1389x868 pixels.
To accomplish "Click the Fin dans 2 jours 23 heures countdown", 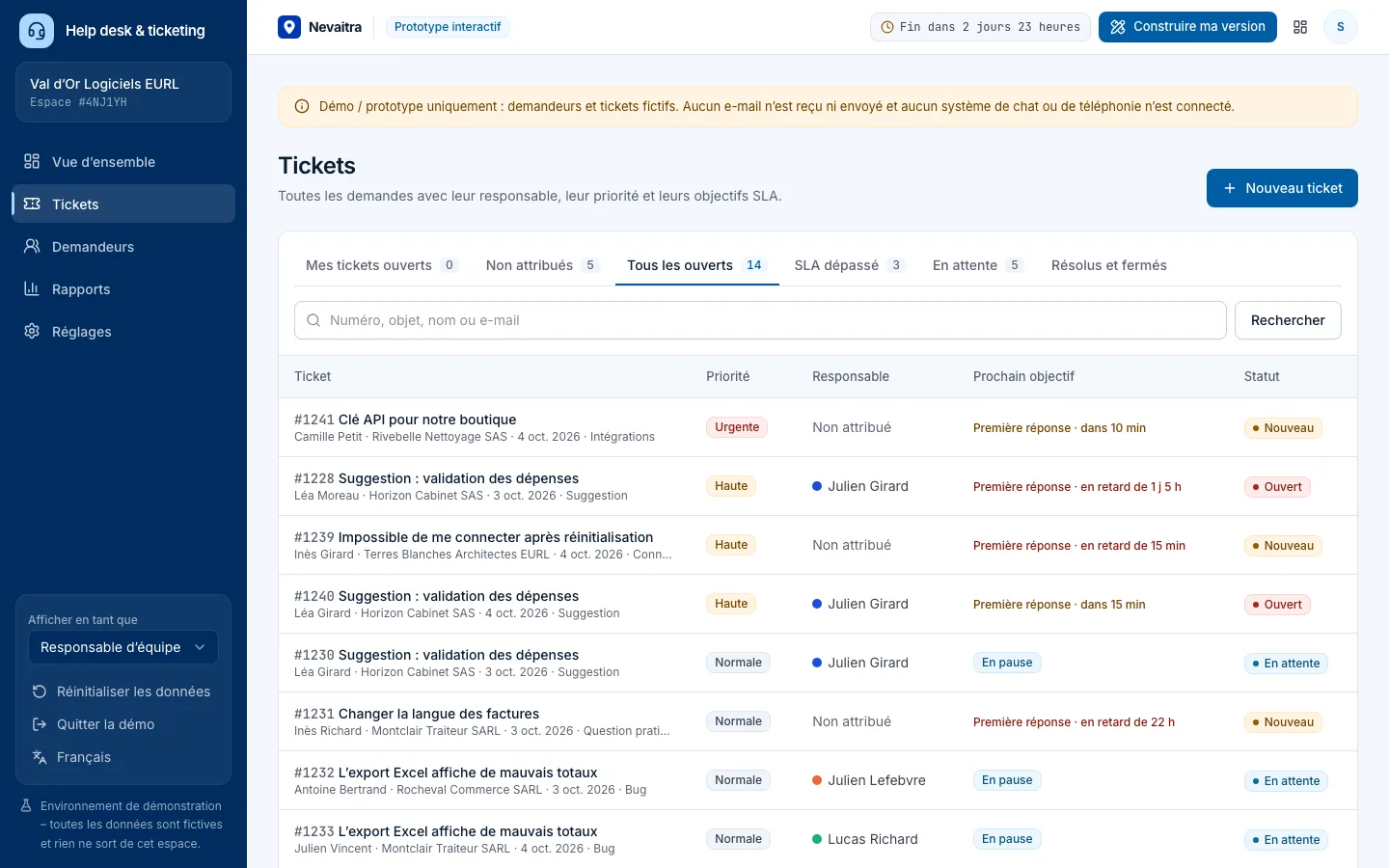I will [x=980, y=27].
